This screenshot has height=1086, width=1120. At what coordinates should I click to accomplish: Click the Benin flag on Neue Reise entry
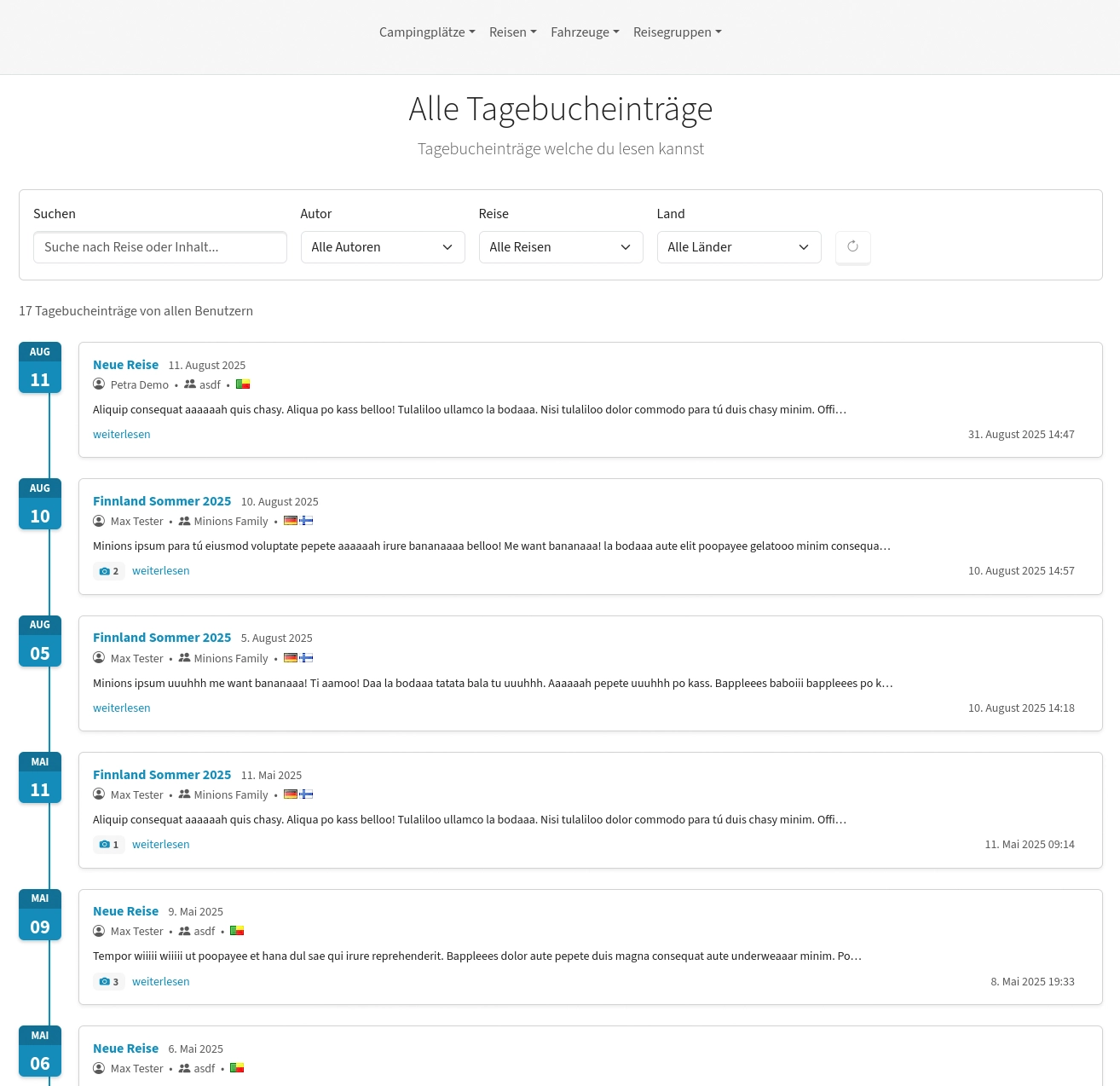pyautogui.click(x=243, y=384)
